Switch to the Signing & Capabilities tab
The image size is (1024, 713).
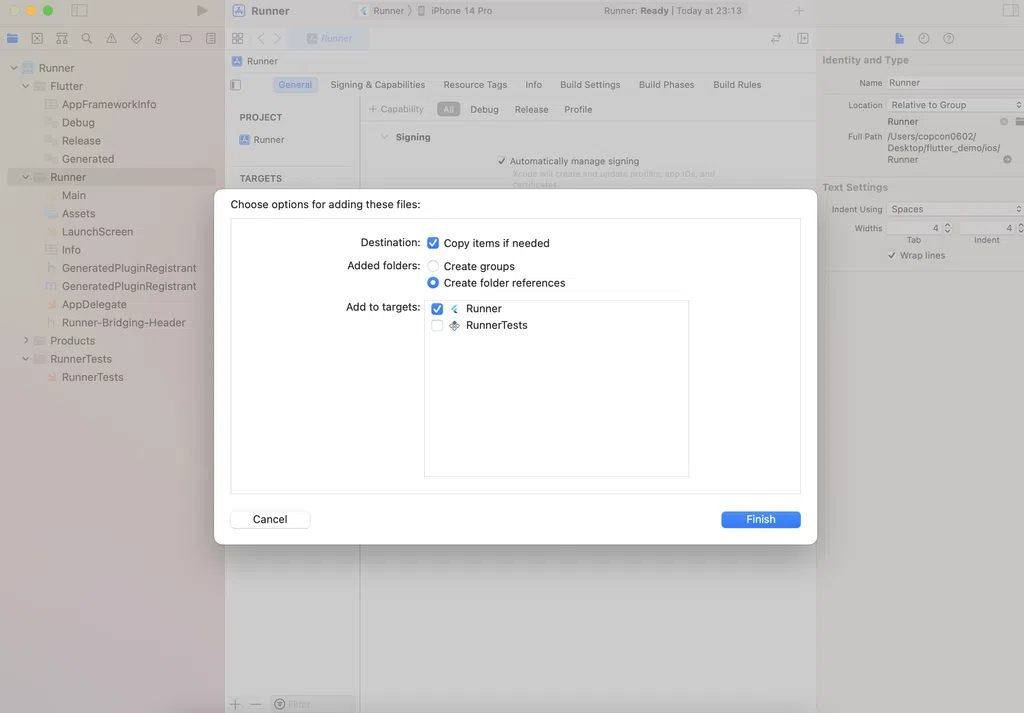coord(377,85)
